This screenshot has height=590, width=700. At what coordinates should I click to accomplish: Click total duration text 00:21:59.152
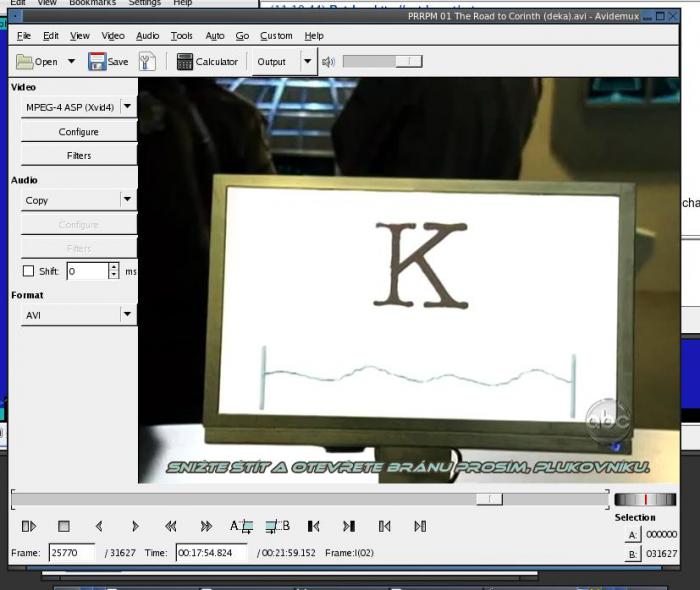coord(288,553)
